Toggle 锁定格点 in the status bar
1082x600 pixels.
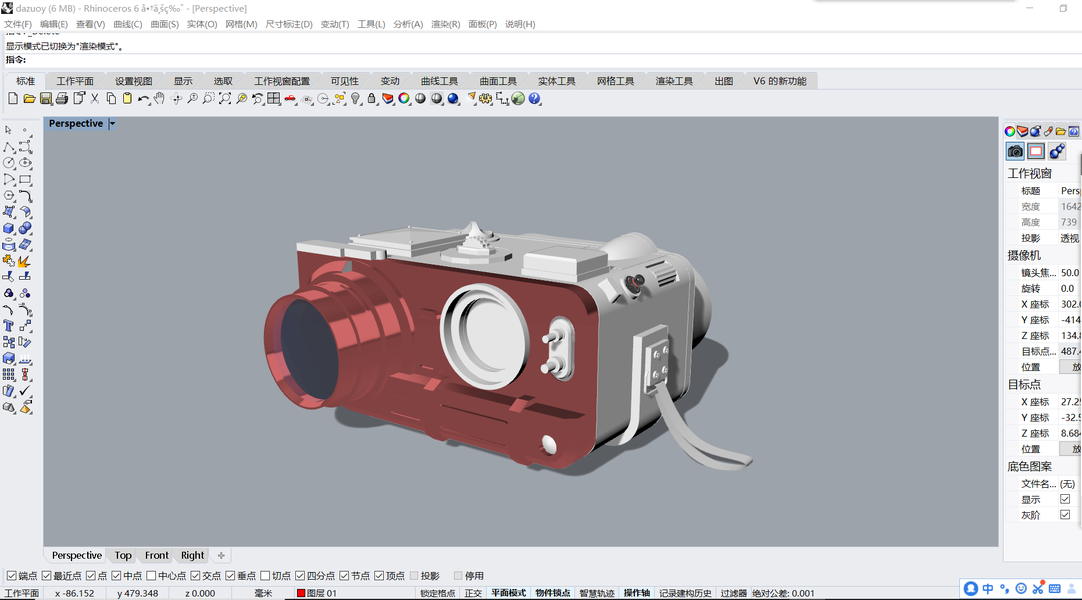[437, 593]
